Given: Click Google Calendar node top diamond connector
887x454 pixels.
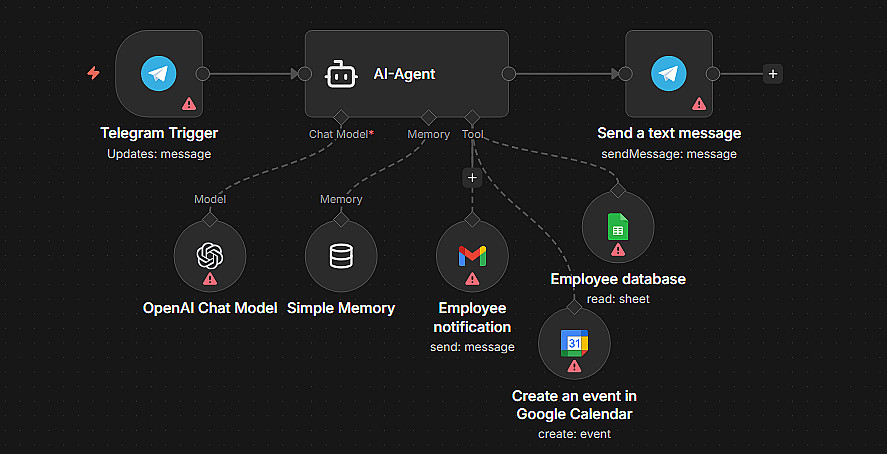Looking at the screenshot, I should [x=574, y=307].
